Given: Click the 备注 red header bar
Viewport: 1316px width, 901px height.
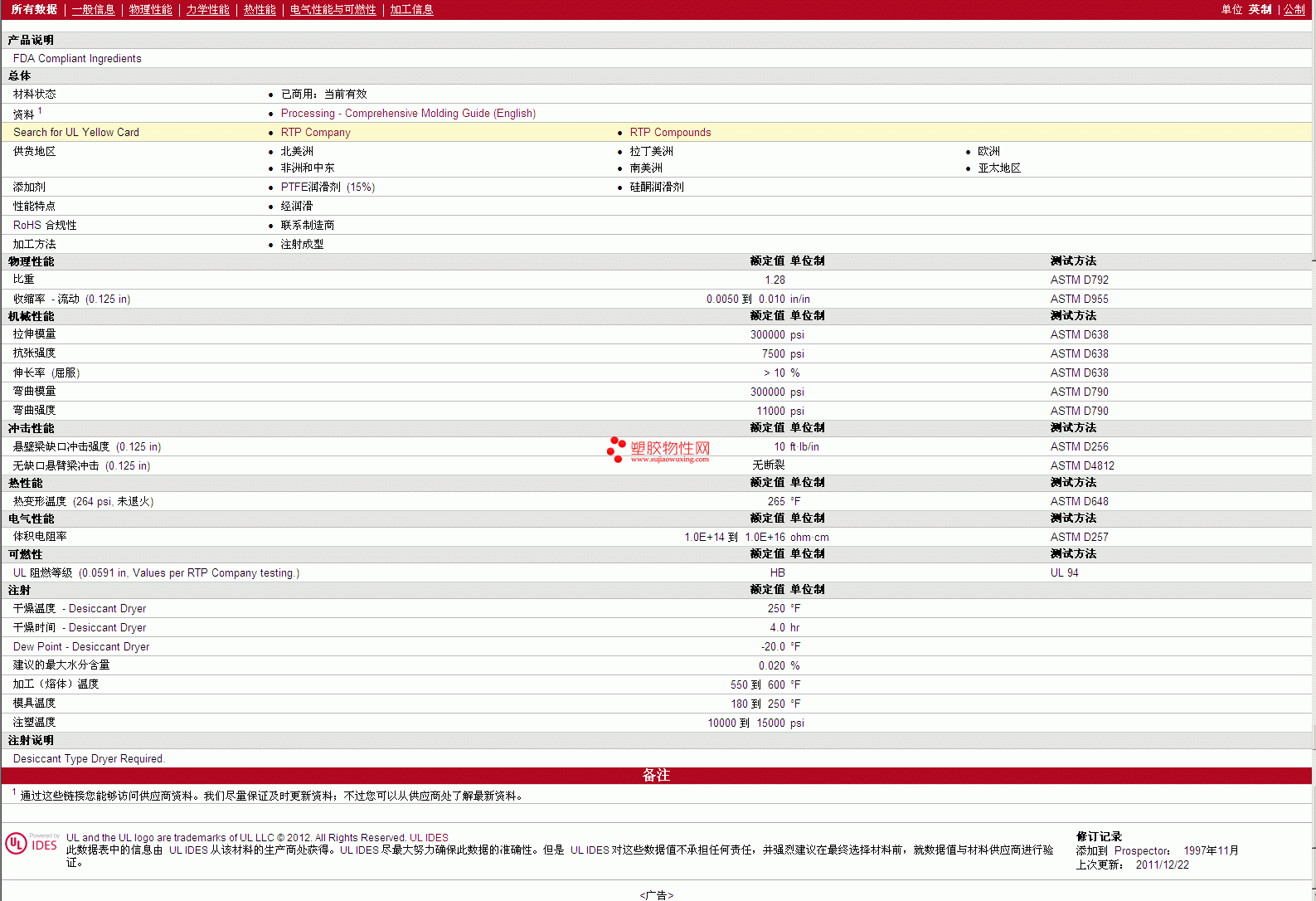Looking at the screenshot, I should [x=656, y=775].
